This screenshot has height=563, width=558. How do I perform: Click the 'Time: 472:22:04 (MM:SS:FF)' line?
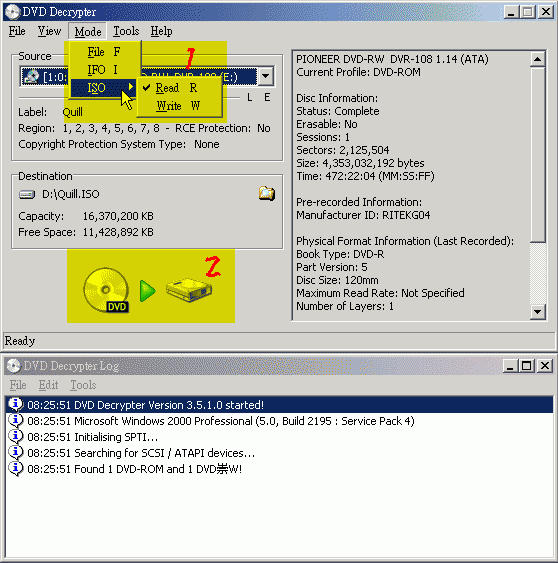coord(365,176)
